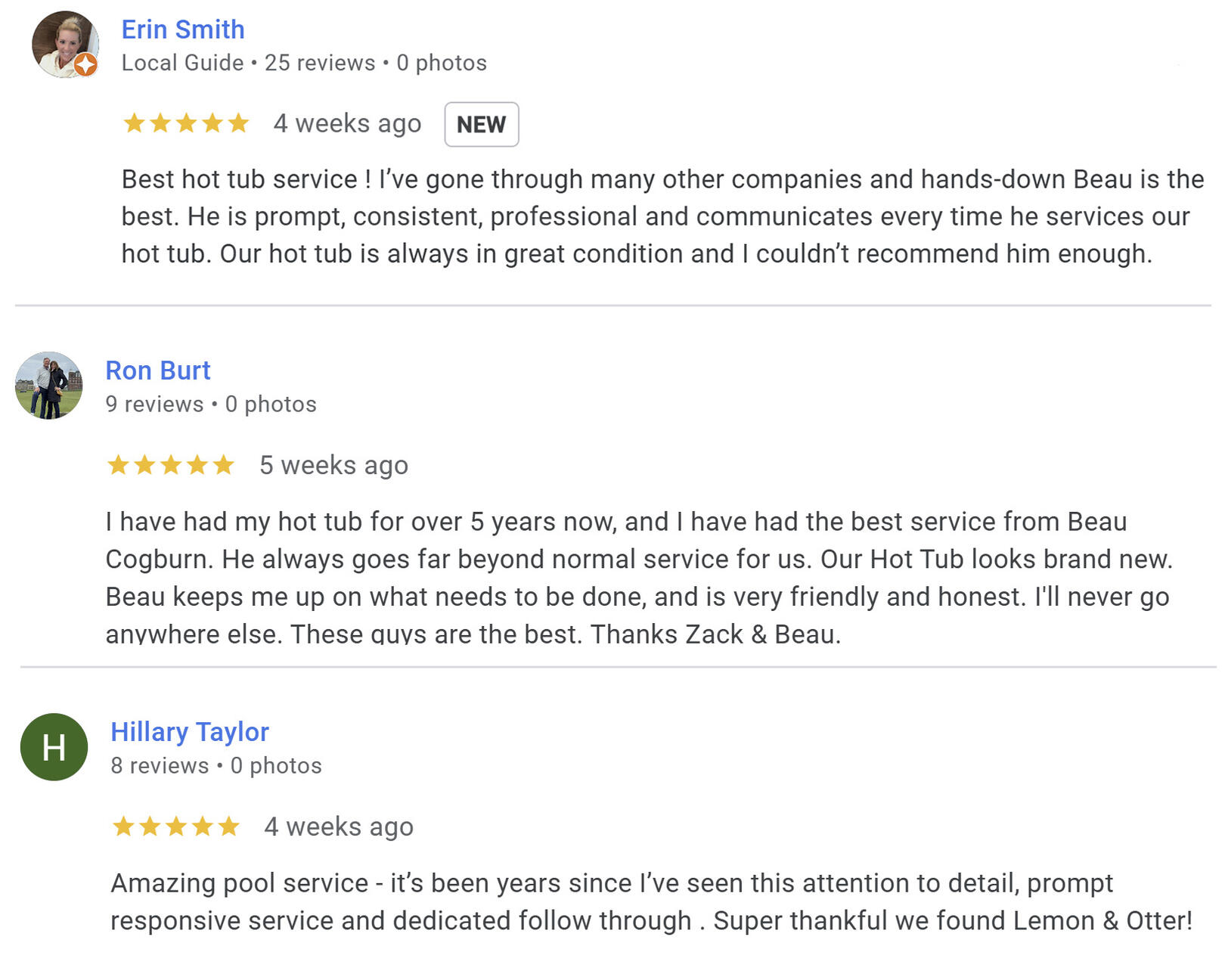
Task: Click the '4 weeks ago' timestamp beside the NEW badge
Action: point(347,123)
